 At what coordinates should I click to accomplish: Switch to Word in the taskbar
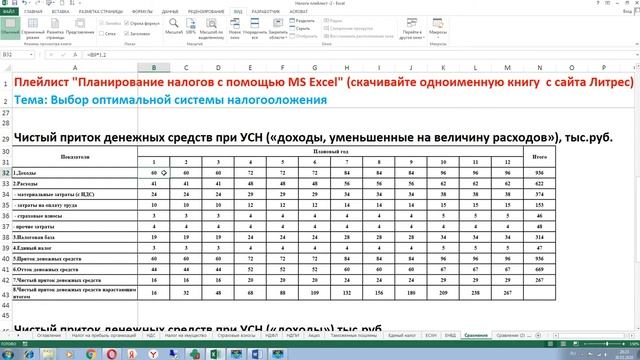257,354
